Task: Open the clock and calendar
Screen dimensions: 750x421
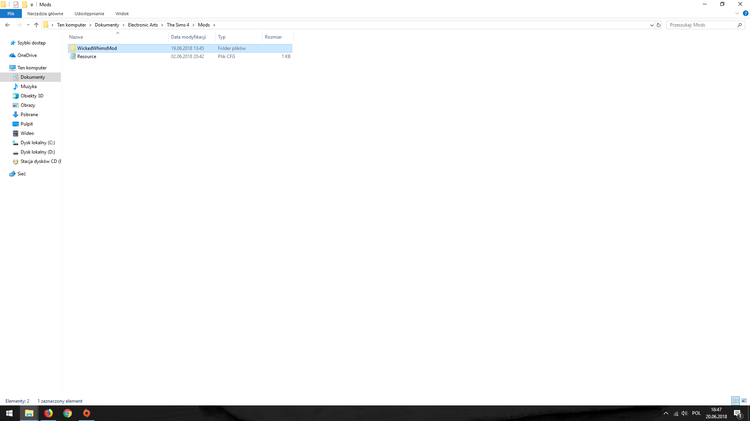Action: pyautogui.click(x=716, y=413)
